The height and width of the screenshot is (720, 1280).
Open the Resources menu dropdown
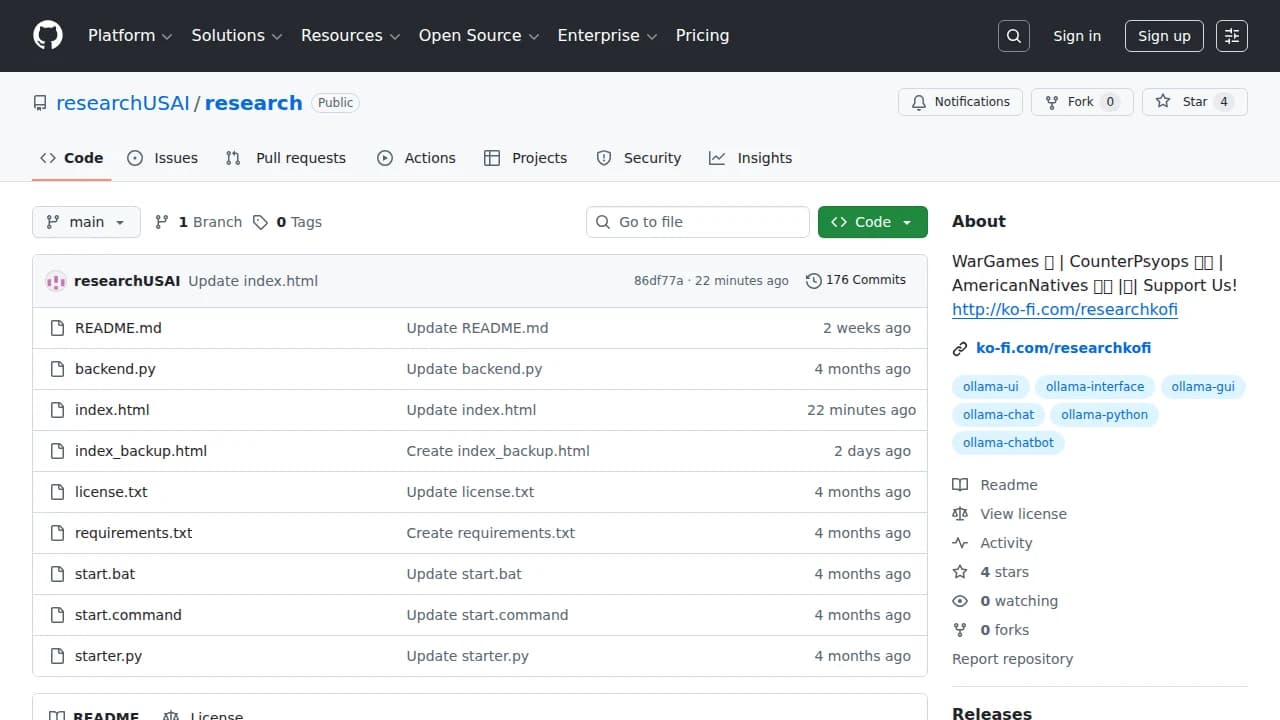point(349,35)
